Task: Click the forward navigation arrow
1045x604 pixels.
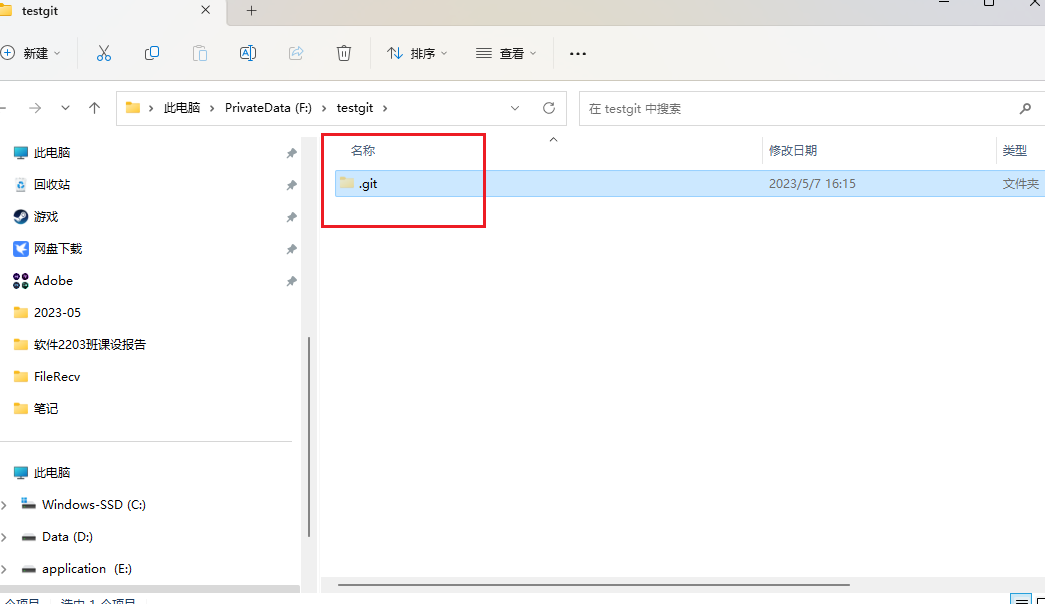Action: pos(35,108)
